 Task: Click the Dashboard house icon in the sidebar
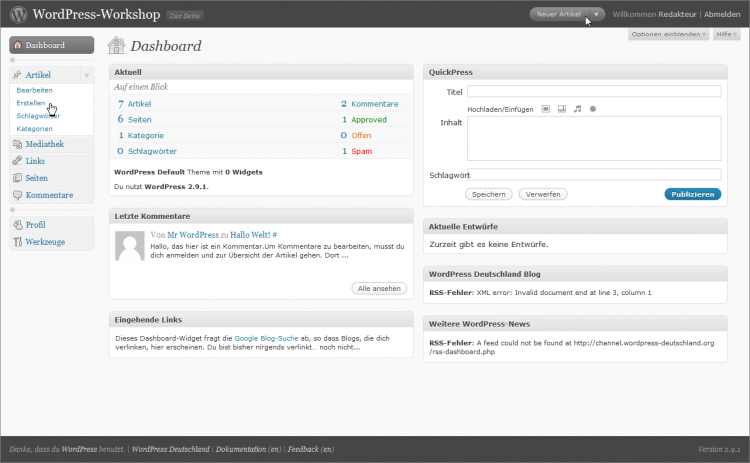[x=18, y=45]
